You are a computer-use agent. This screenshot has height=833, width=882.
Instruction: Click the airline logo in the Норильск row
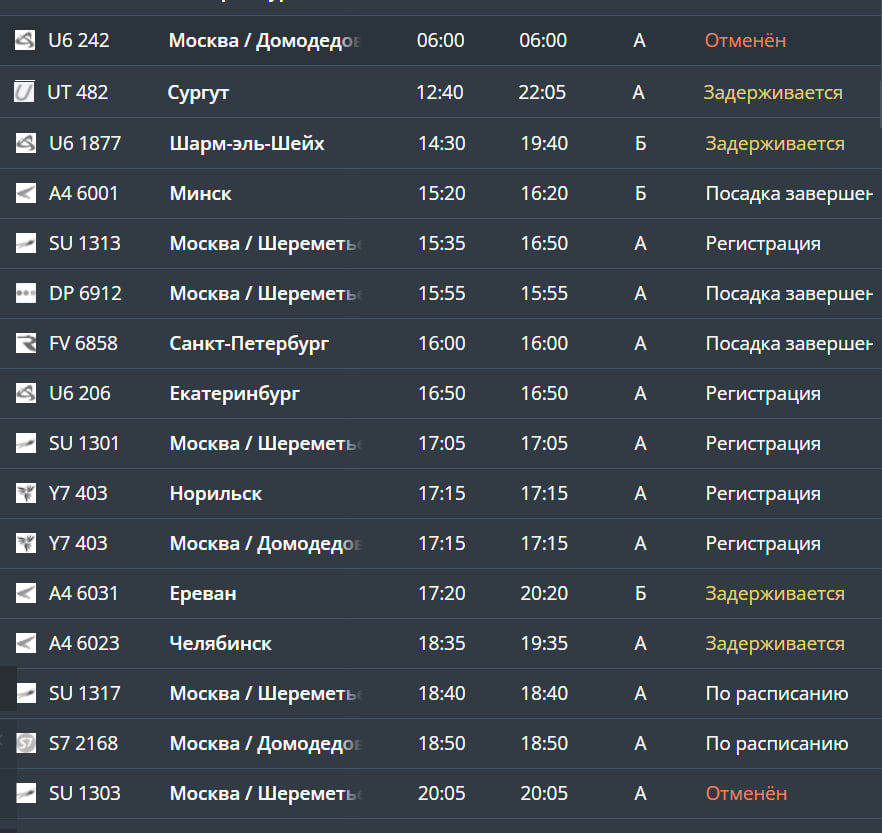click(26, 494)
